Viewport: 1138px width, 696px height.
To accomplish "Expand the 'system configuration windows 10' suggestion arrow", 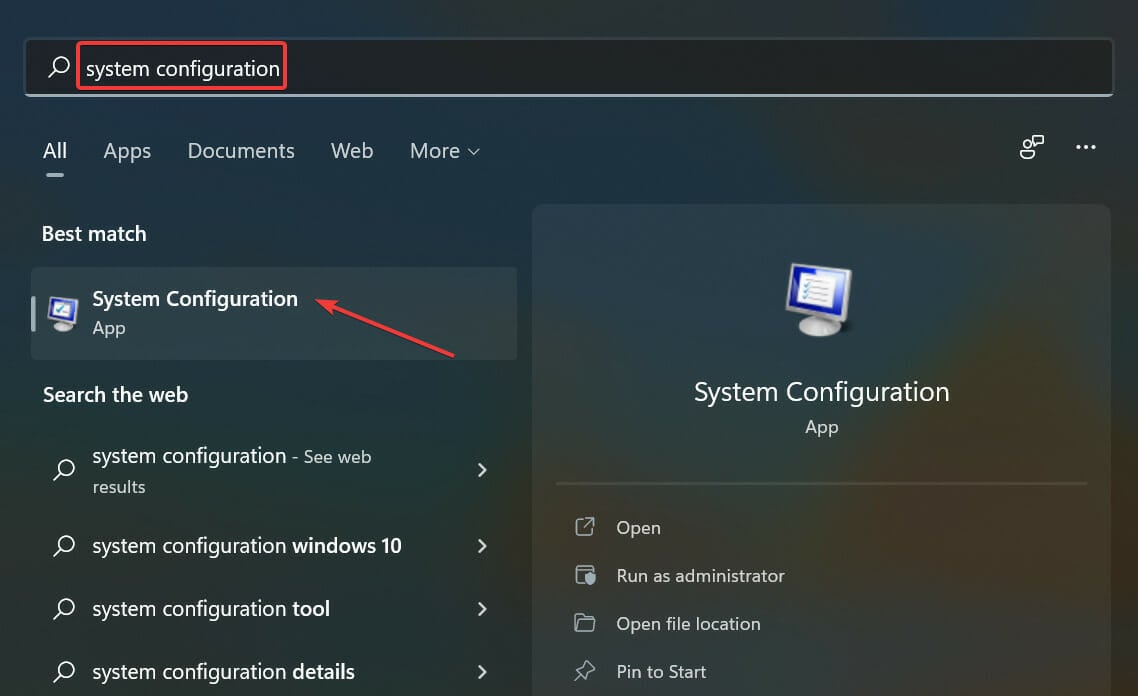I will coord(482,546).
